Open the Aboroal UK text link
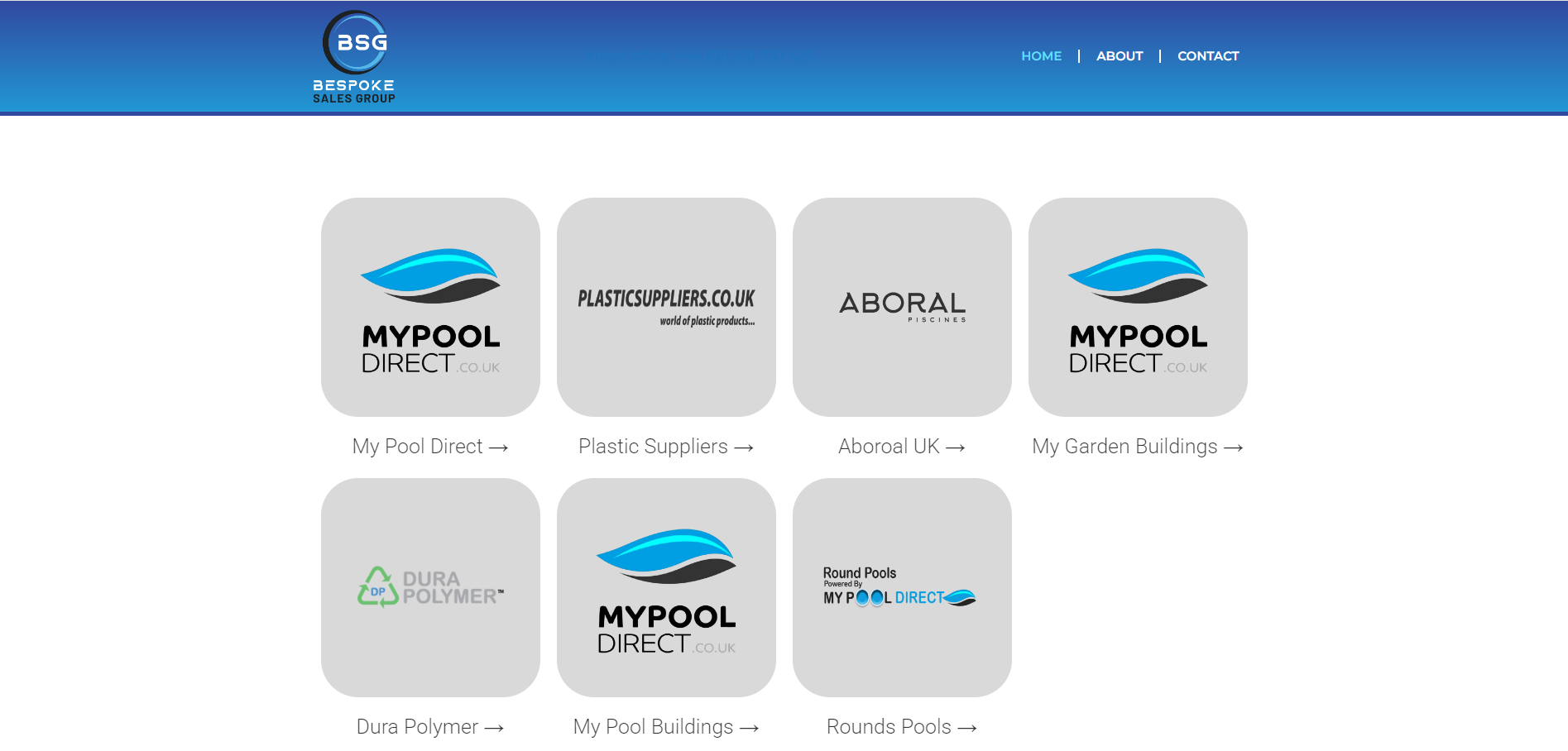Viewport: 1568px width, 751px height. pyautogui.click(x=901, y=447)
